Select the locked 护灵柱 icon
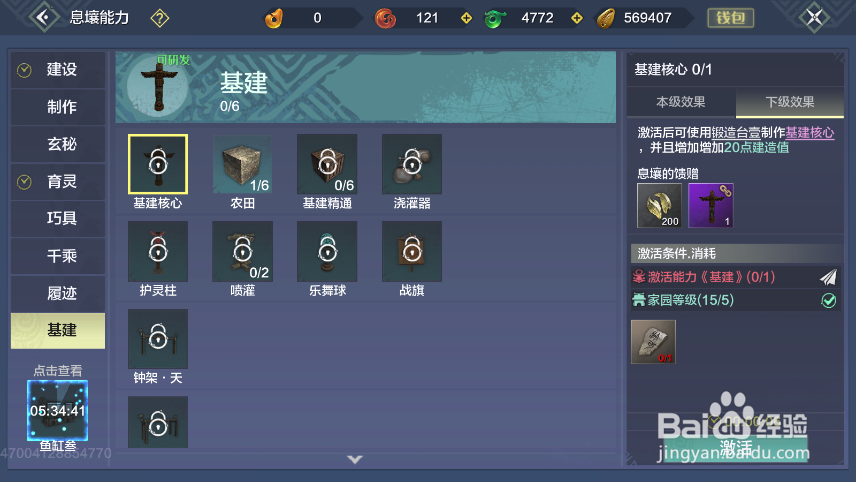The image size is (856, 482). tap(158, 251)
